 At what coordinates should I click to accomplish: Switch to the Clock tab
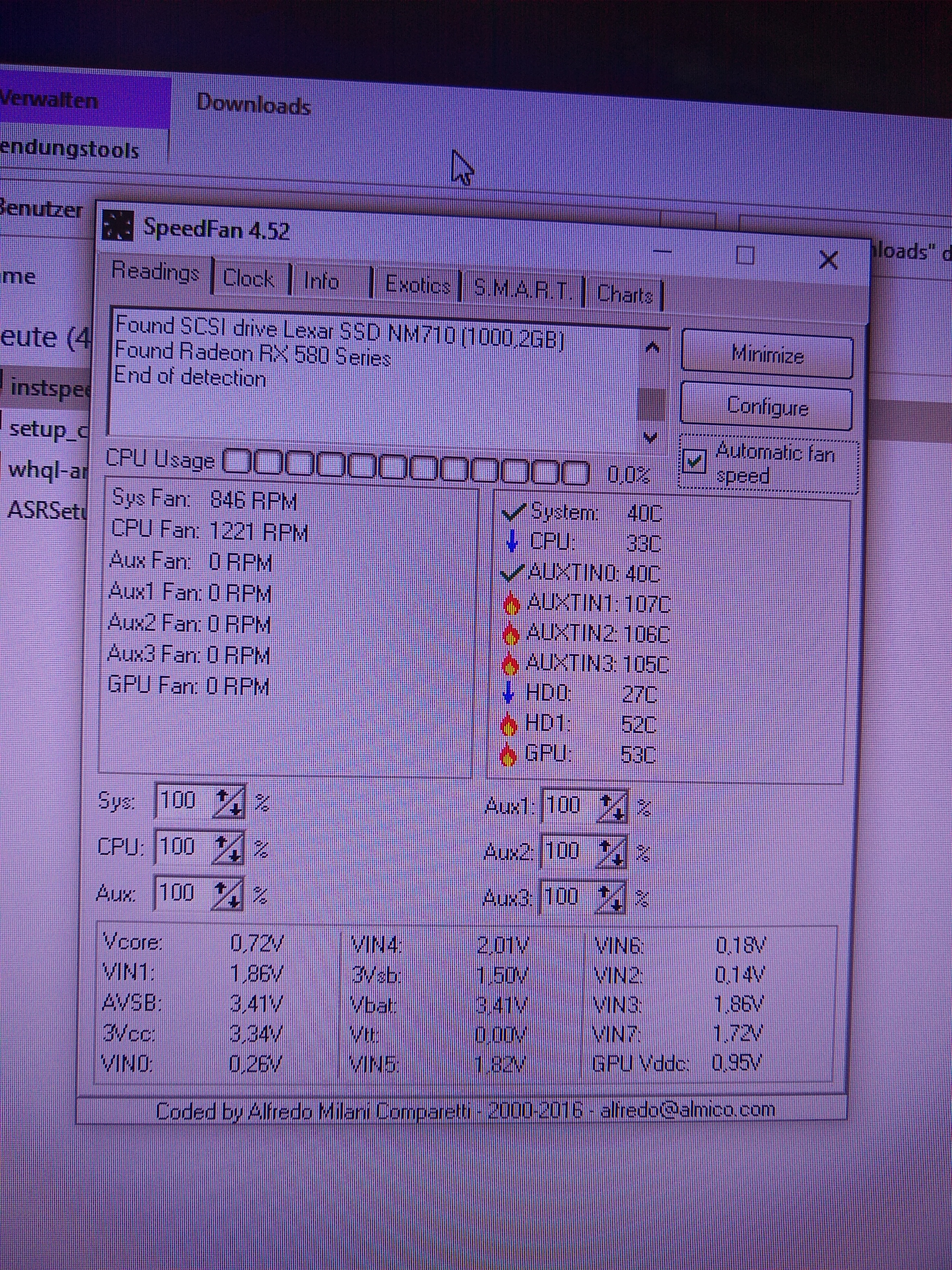[x=248, y=279]
